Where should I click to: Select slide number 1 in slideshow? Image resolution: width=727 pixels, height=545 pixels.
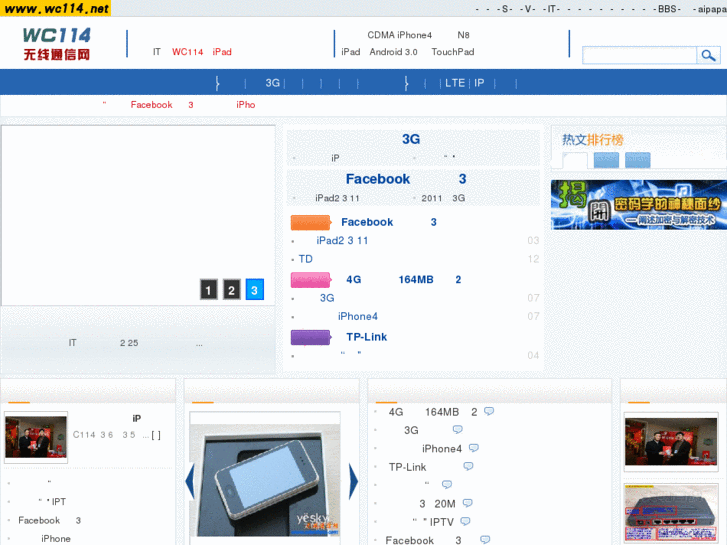point(209,289)
